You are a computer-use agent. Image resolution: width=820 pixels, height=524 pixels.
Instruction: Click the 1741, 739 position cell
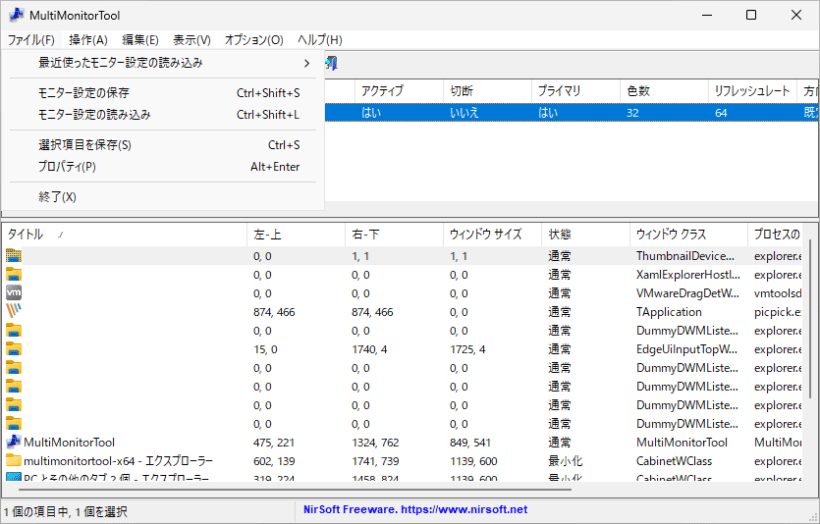click(x=375, y=461)
